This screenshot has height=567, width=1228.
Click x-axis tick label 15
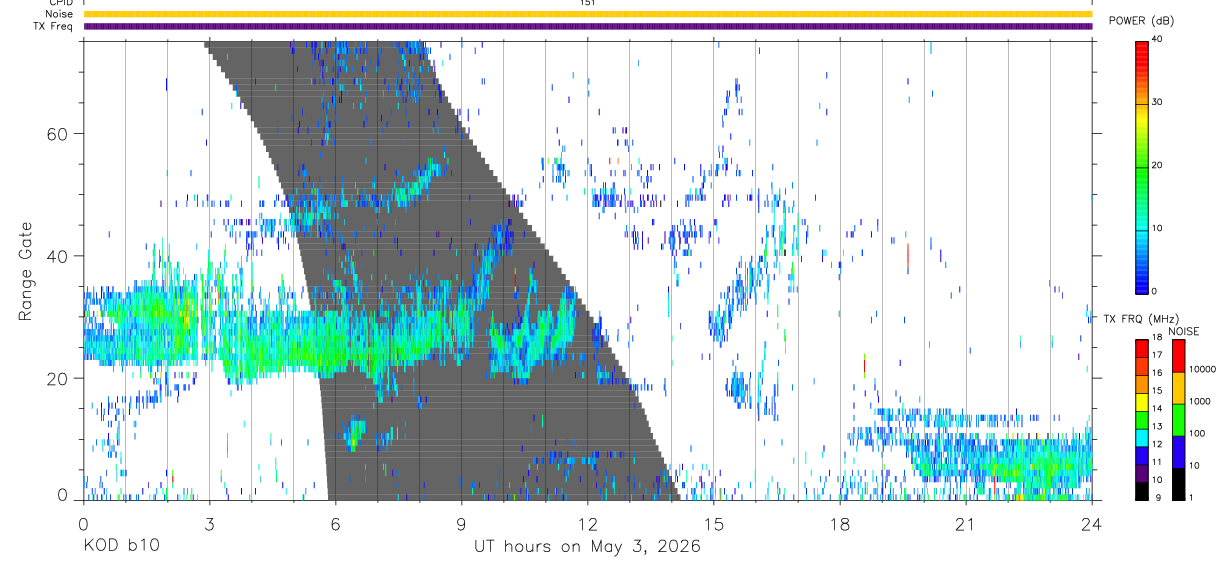[713, 523]
